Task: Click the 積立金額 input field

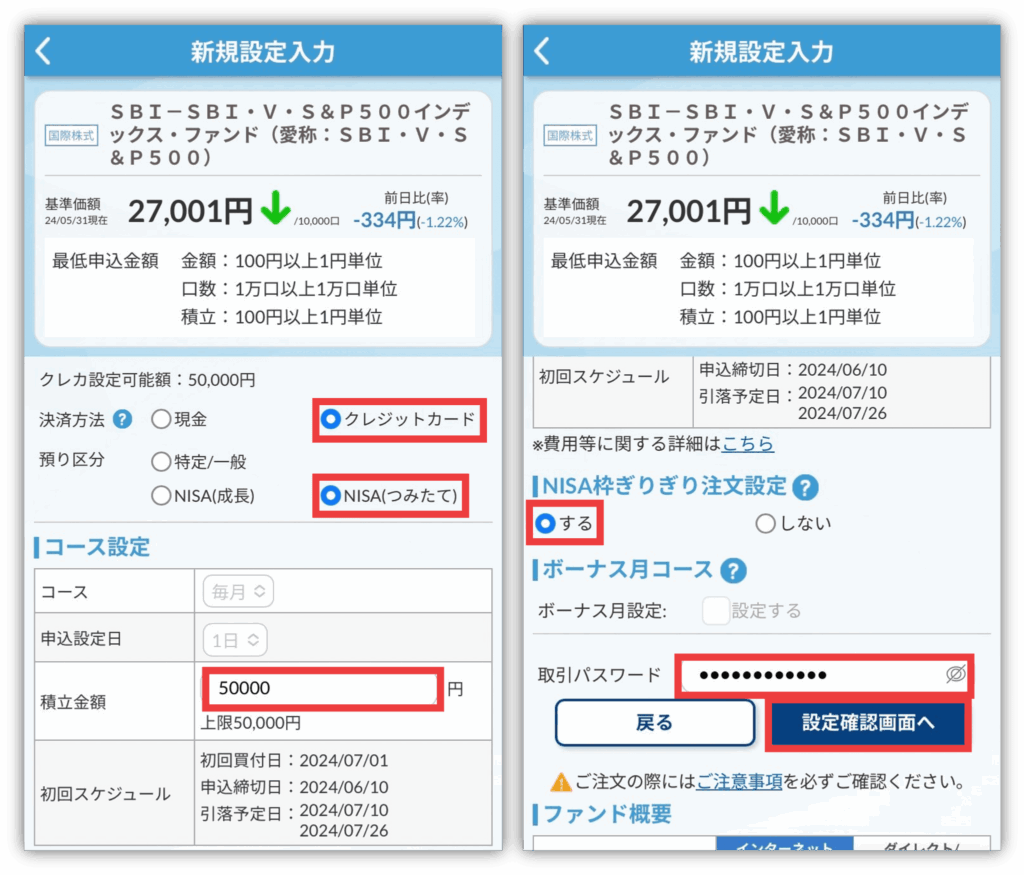Action: [322, 689]
